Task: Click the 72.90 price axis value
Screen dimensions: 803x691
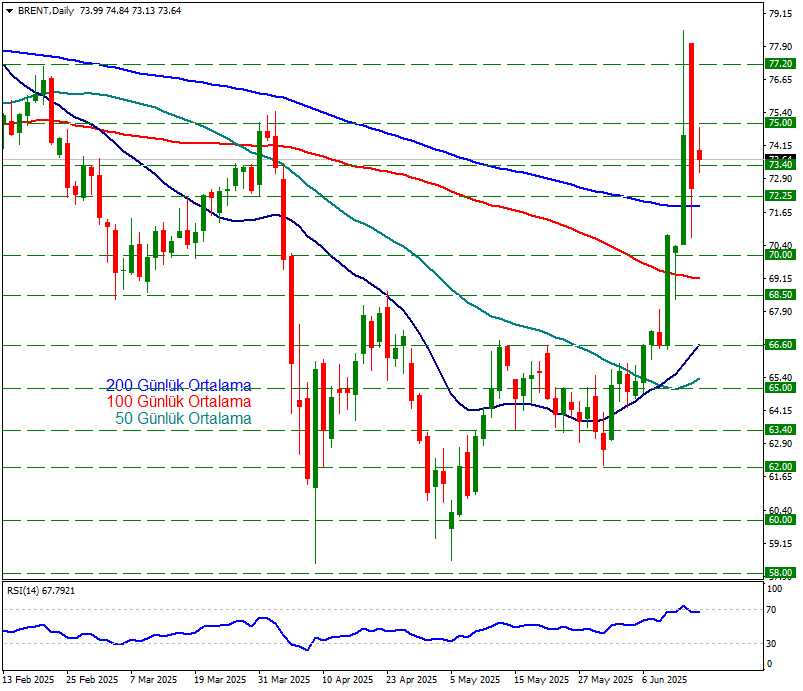Action: (x=780, y=179)
